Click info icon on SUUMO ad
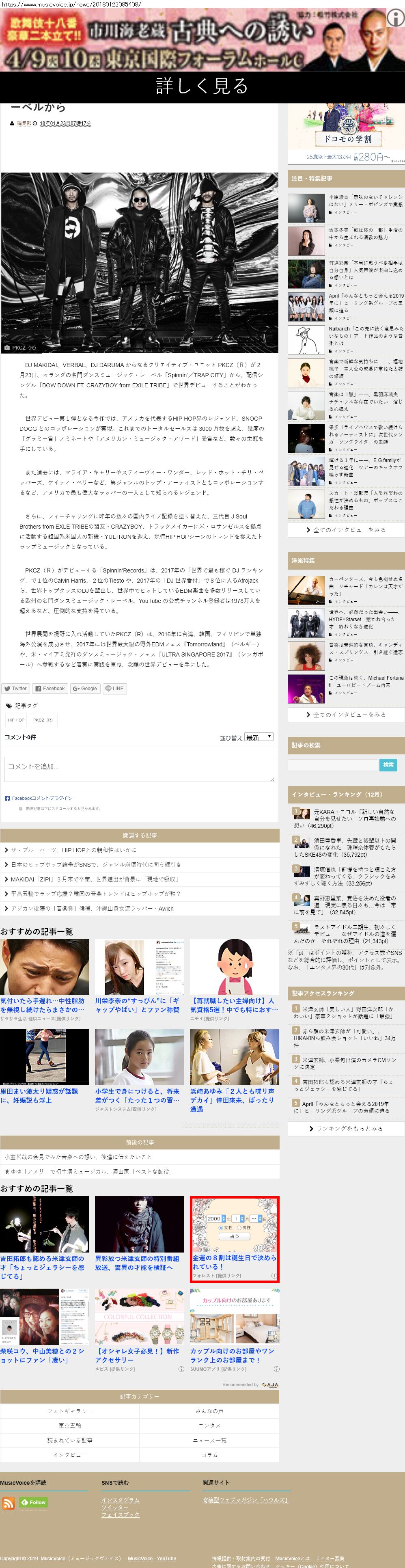This screenshot has width=405, height=1568. click(276, 1369)
